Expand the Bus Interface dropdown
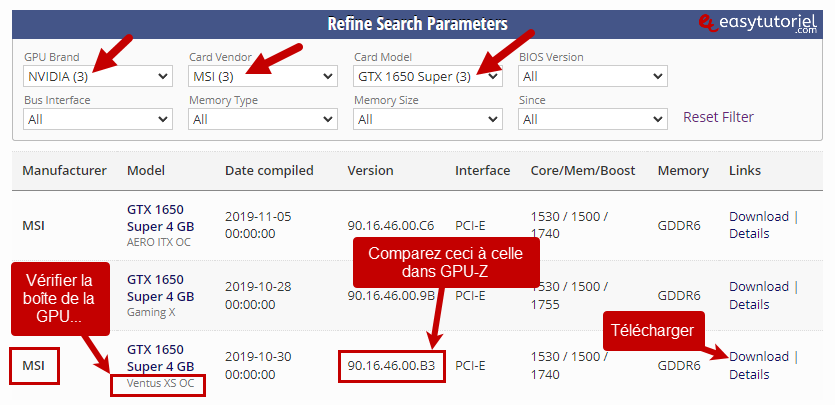 point(98,119)
